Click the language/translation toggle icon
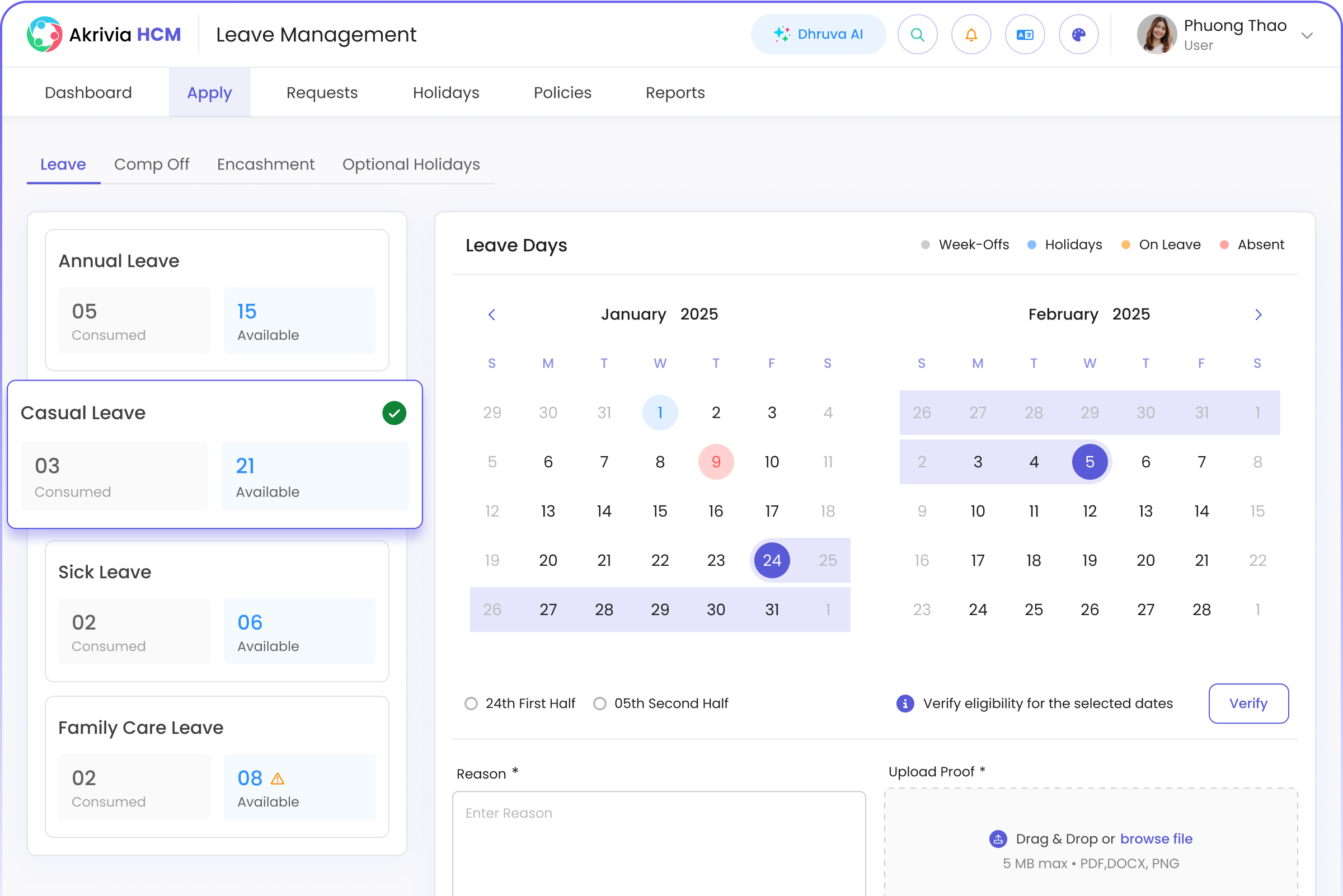The image size is (1343, 896). click(1025, 35)
